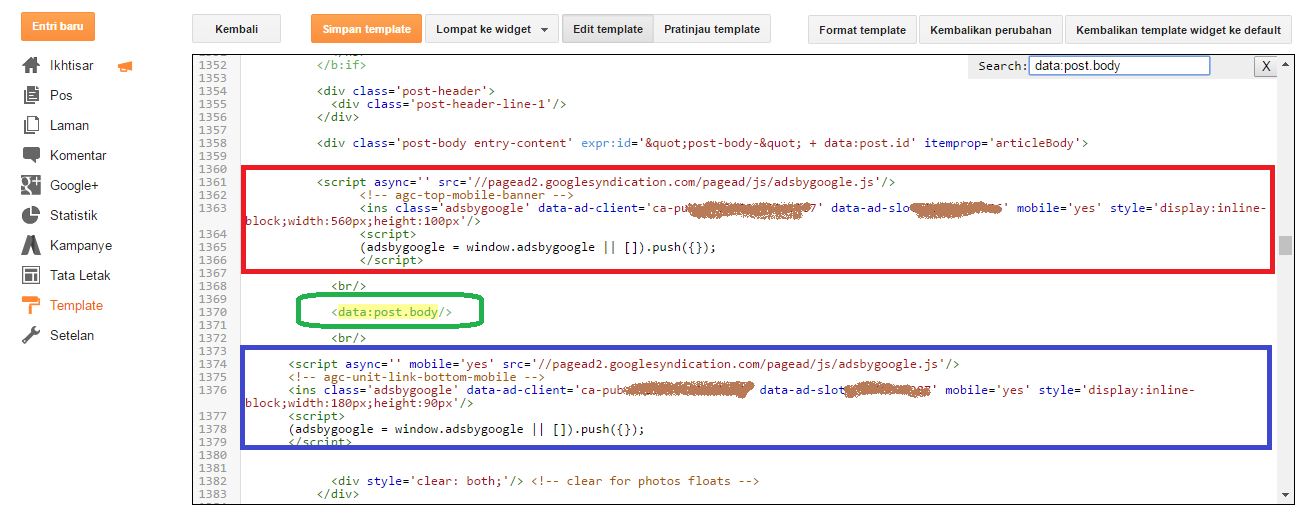The width and height of the screenshot is (1305, 510).
Task: Click the Laman pages icon
Action: (31, 126)
